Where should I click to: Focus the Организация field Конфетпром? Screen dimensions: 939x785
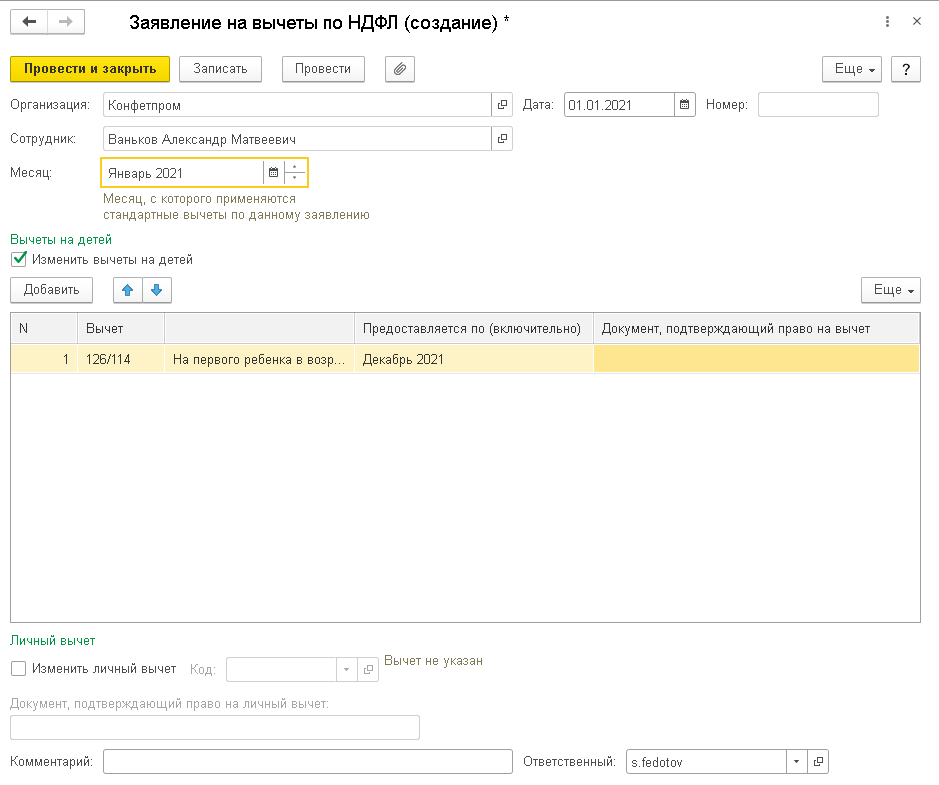point(297,105)
